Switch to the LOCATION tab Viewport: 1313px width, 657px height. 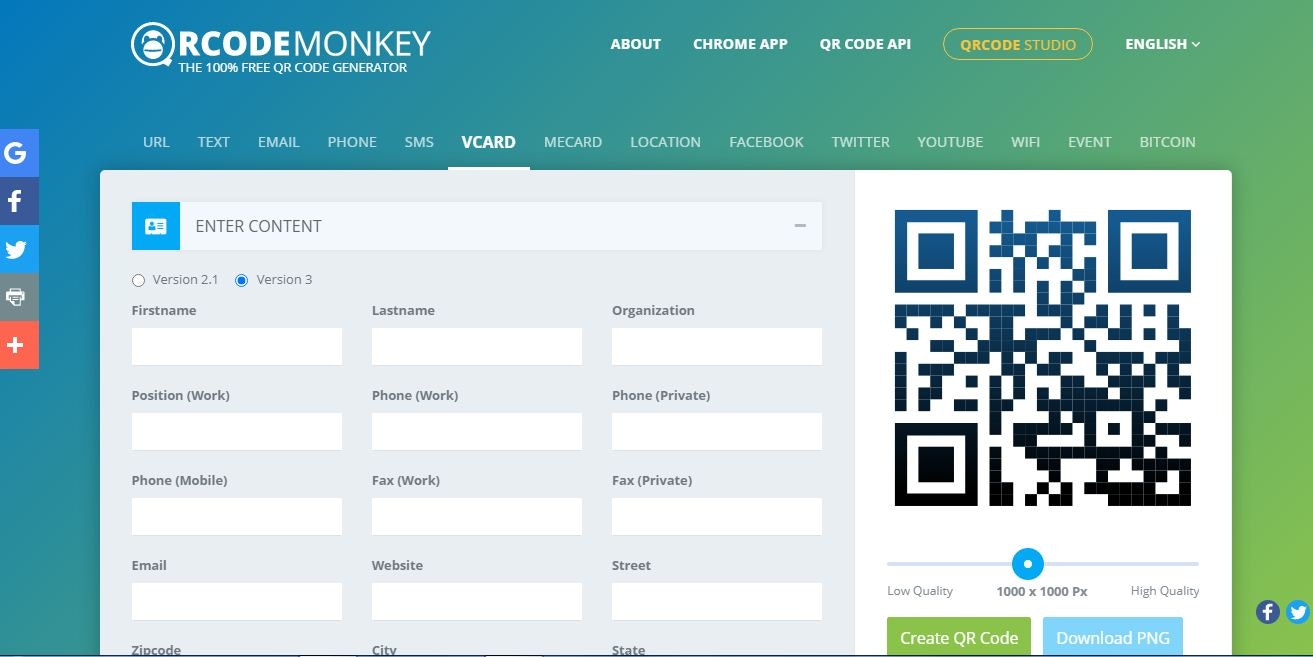[665, 142]
